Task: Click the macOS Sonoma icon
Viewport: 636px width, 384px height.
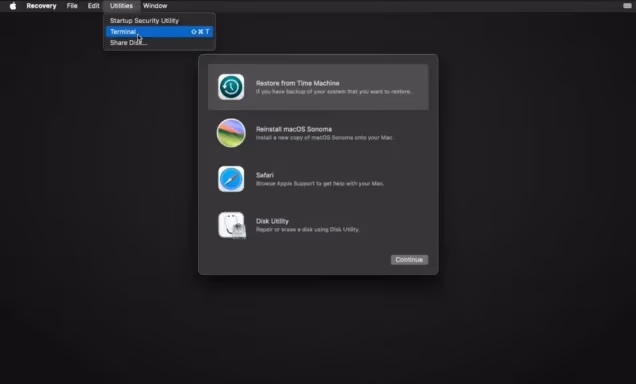Action: 231,133
